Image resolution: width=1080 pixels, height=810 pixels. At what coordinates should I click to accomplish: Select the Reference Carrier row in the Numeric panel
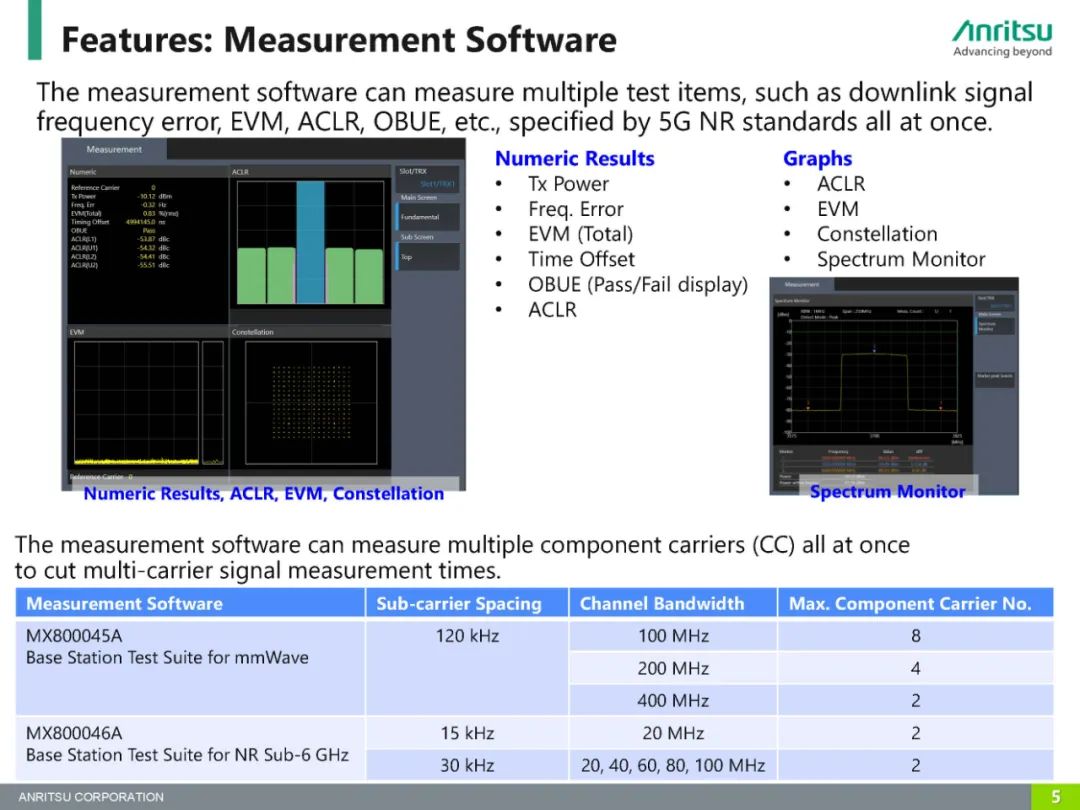click(x=114, y=187)
